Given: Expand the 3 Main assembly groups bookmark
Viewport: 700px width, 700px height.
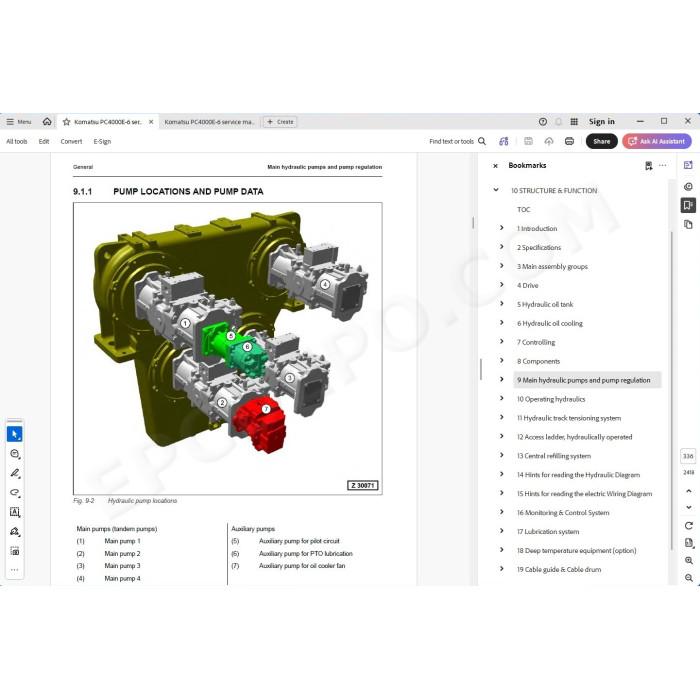Looking at the screenshot, I should 502,266.
